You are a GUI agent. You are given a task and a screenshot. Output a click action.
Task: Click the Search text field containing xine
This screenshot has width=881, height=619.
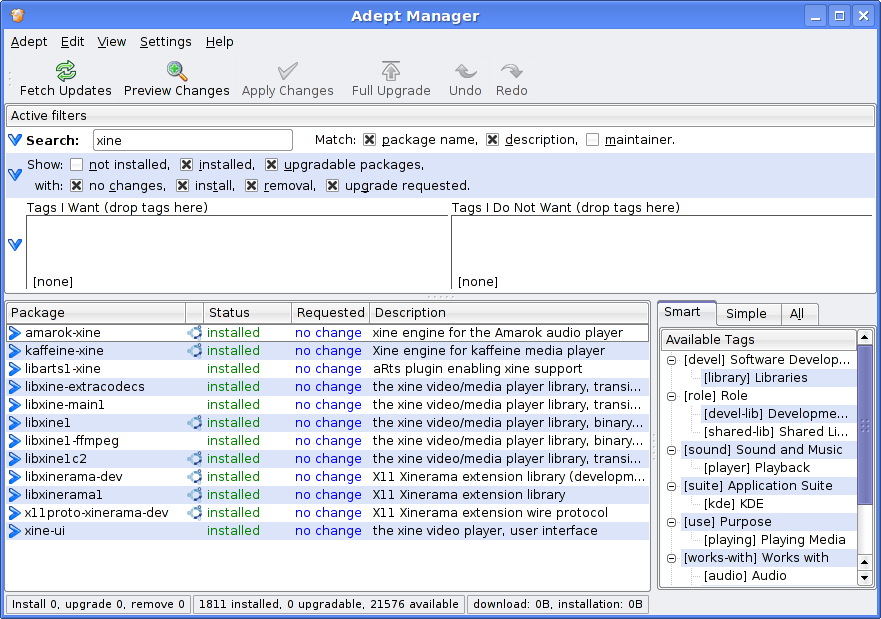(x=192, y=141)
